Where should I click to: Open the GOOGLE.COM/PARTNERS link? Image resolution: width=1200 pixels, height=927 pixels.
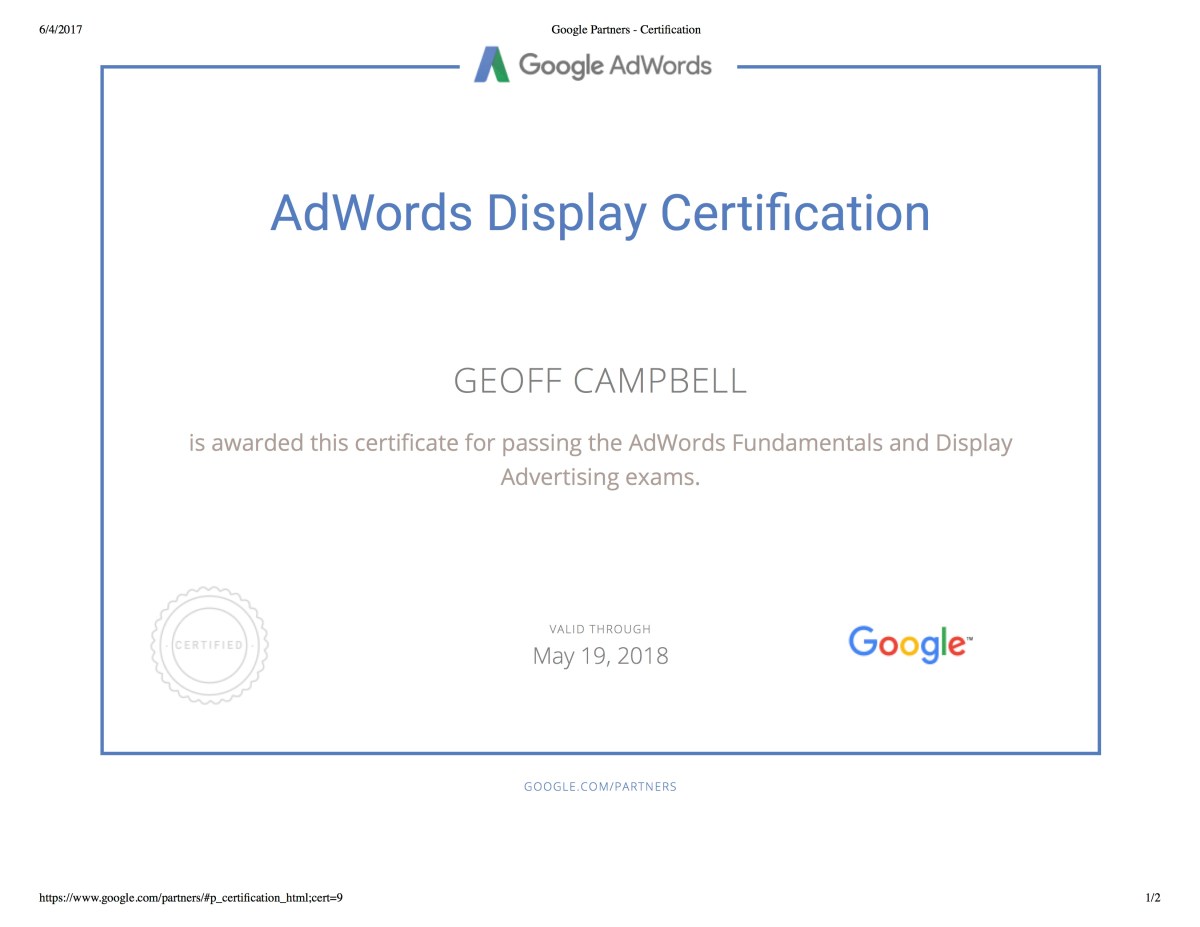point(601,786)
